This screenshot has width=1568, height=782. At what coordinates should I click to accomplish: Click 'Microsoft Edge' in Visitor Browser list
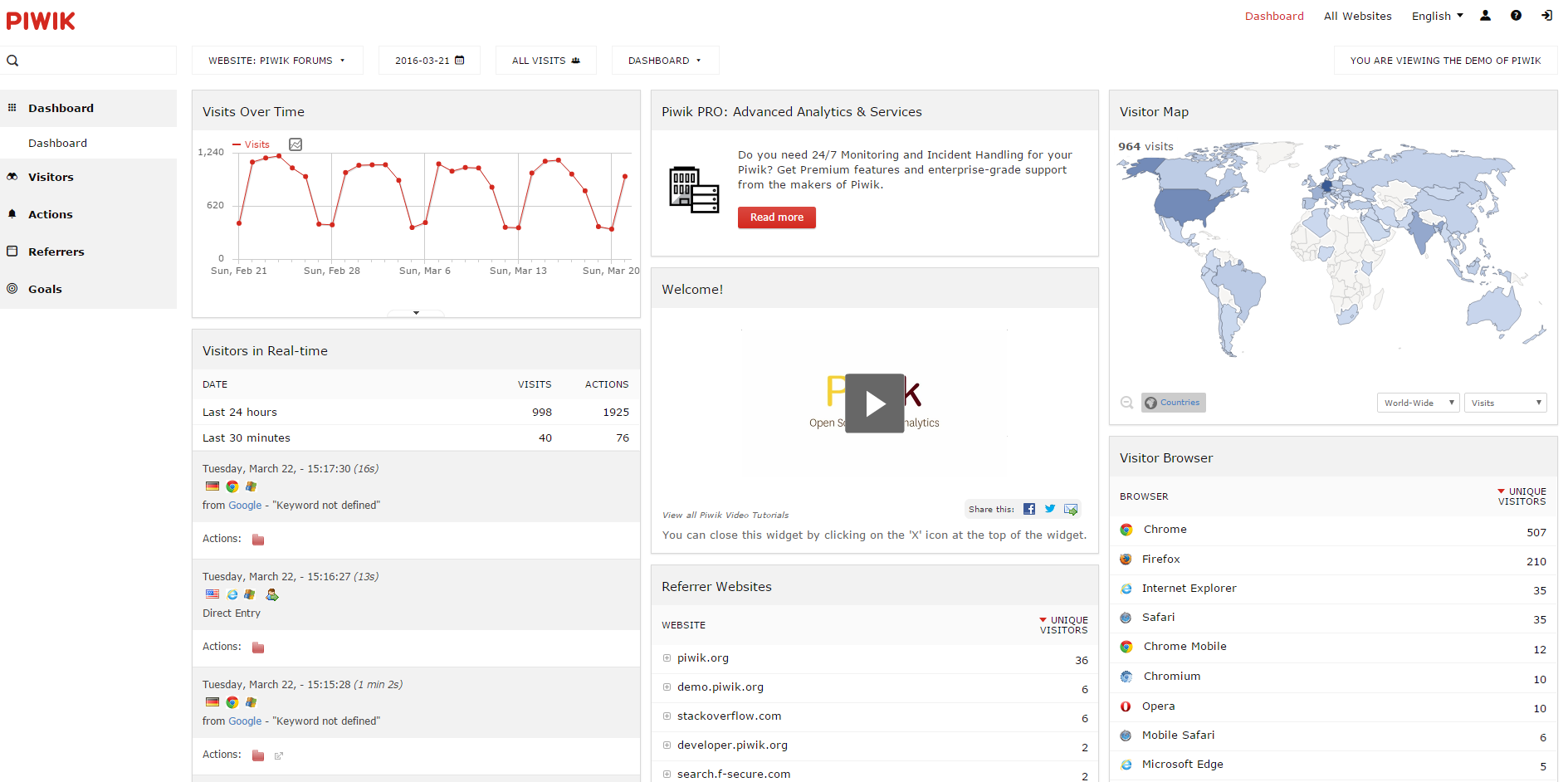[1182, 765]
